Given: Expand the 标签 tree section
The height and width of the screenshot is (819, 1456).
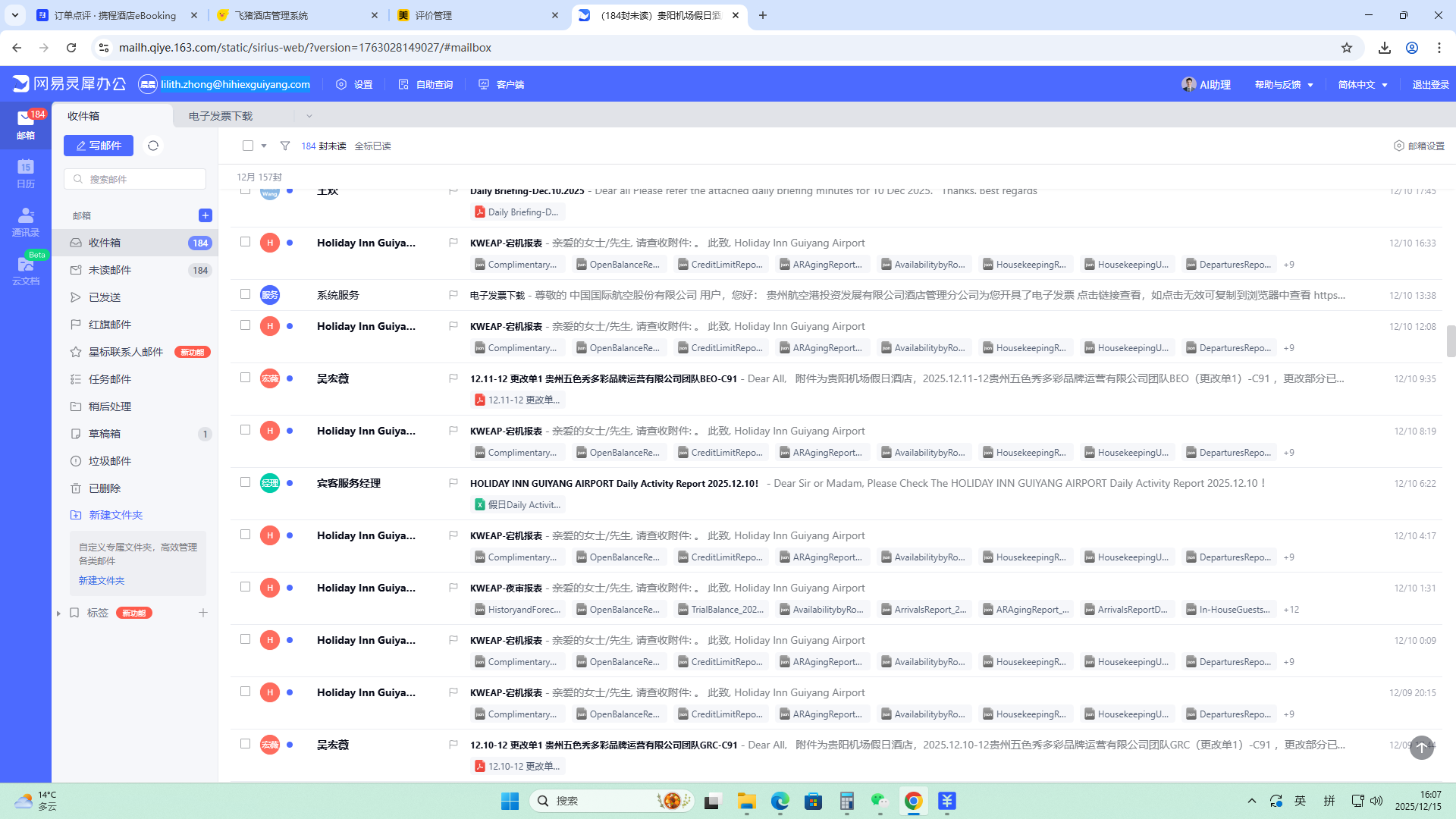Looking at the screenshot, I should click(58, 613).
